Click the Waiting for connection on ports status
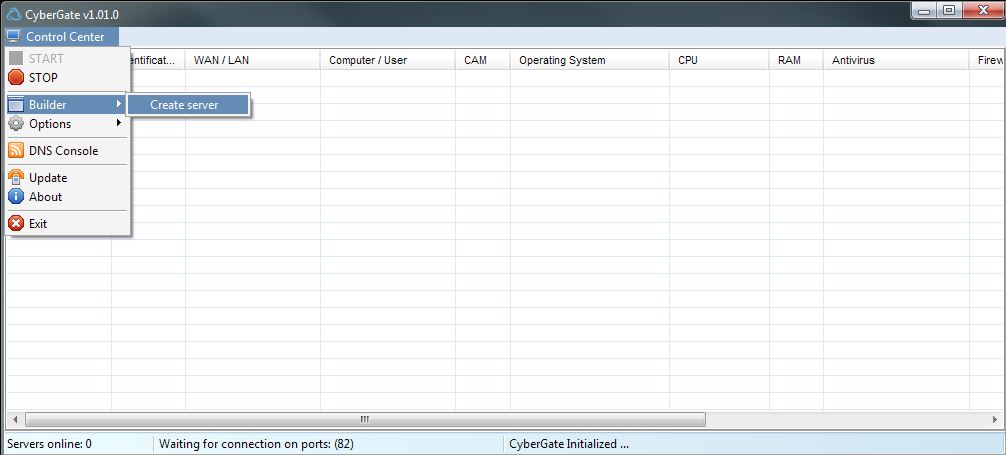The width and height of the screenshot is (1006, 455). 256,443
